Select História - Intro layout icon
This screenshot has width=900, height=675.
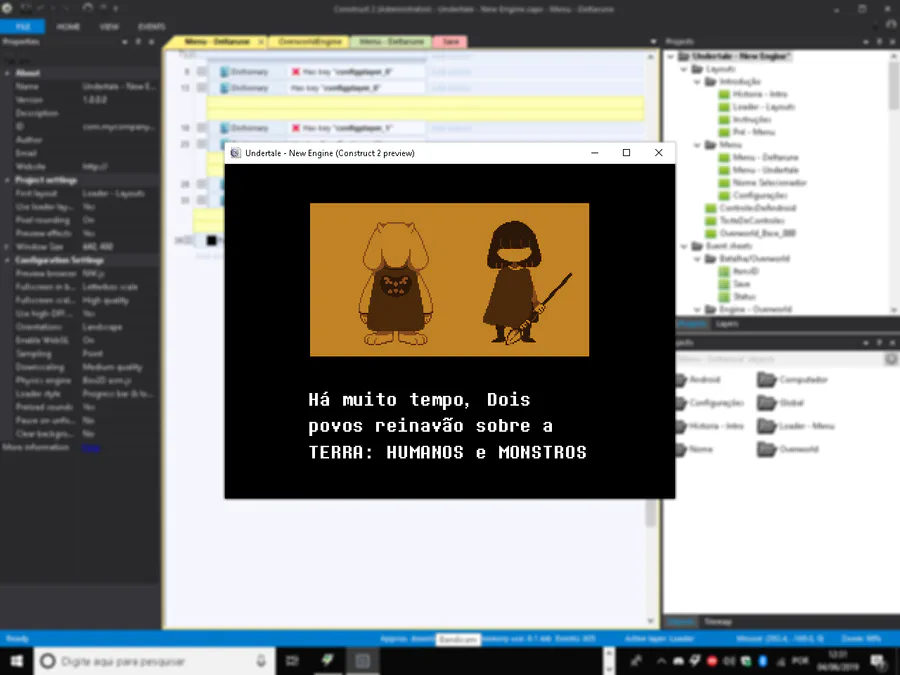click(x=724, y=94)
